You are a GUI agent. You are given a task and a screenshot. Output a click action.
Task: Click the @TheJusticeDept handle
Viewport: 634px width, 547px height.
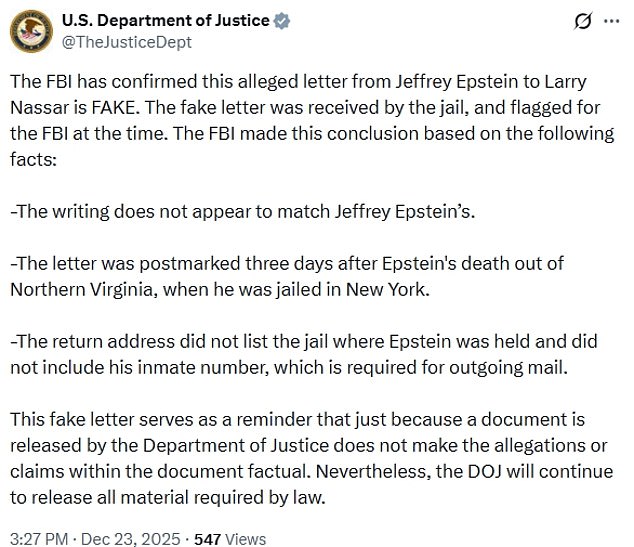127,42
